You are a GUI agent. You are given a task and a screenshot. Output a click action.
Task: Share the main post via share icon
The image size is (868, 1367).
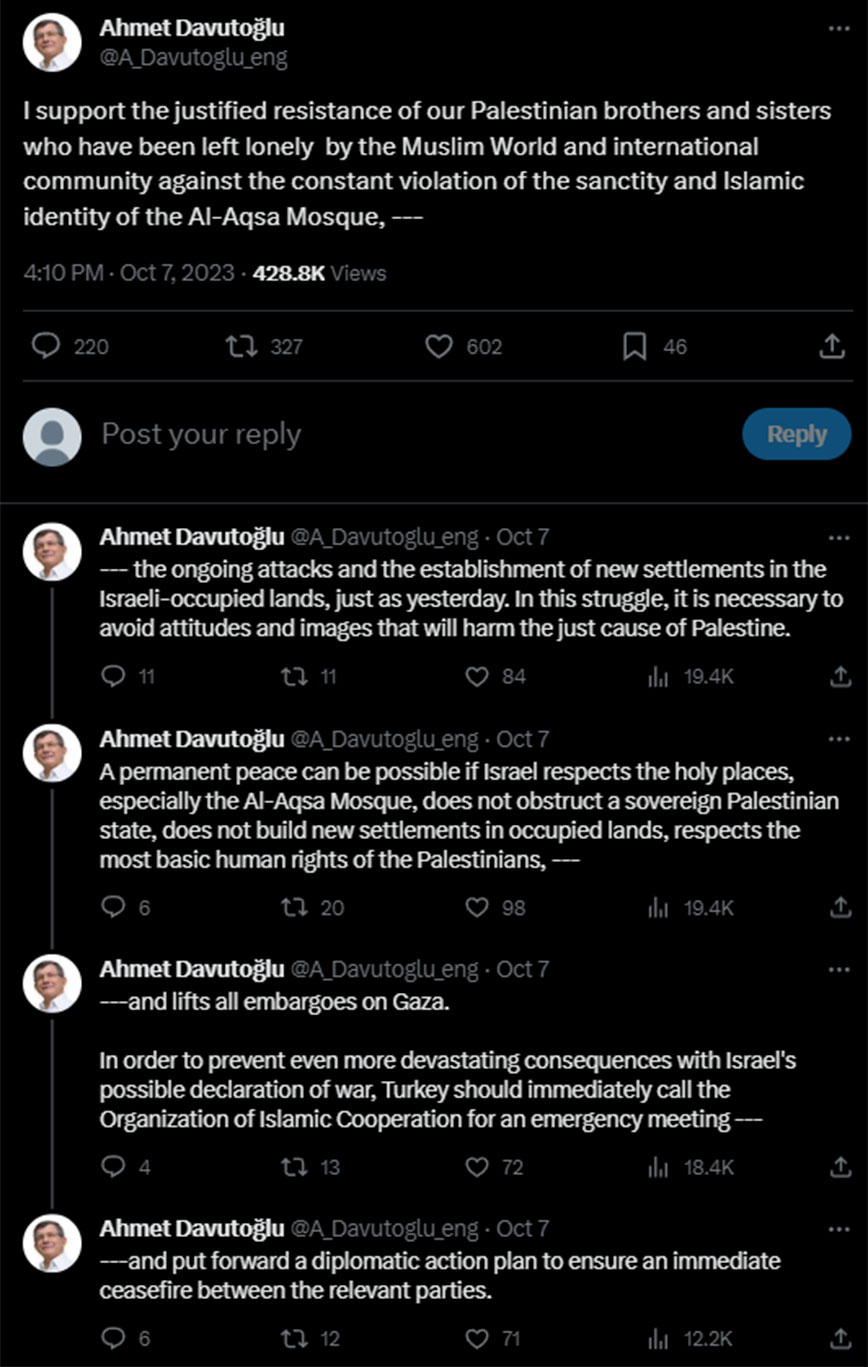click(x=831, y=346)
